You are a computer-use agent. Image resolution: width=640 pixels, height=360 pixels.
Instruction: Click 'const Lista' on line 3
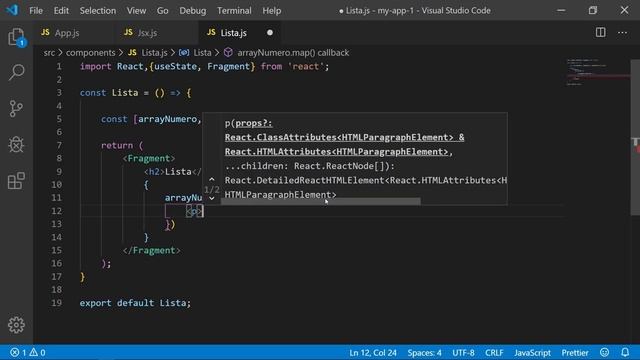(109, 93)
